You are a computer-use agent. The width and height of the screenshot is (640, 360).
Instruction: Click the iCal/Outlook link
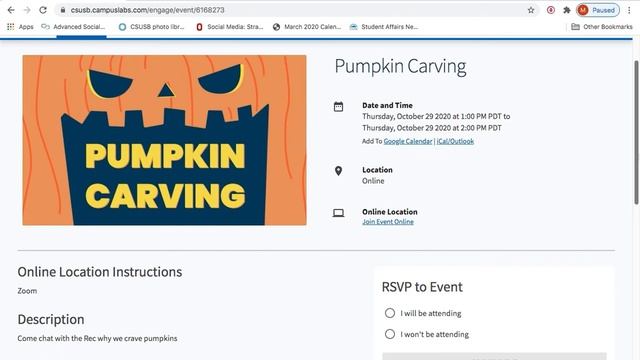455,141
